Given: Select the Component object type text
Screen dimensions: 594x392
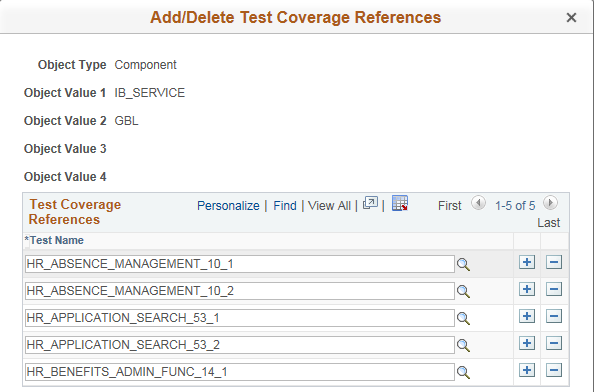Looking at the screenshot, I should click(x=145, y=65).
